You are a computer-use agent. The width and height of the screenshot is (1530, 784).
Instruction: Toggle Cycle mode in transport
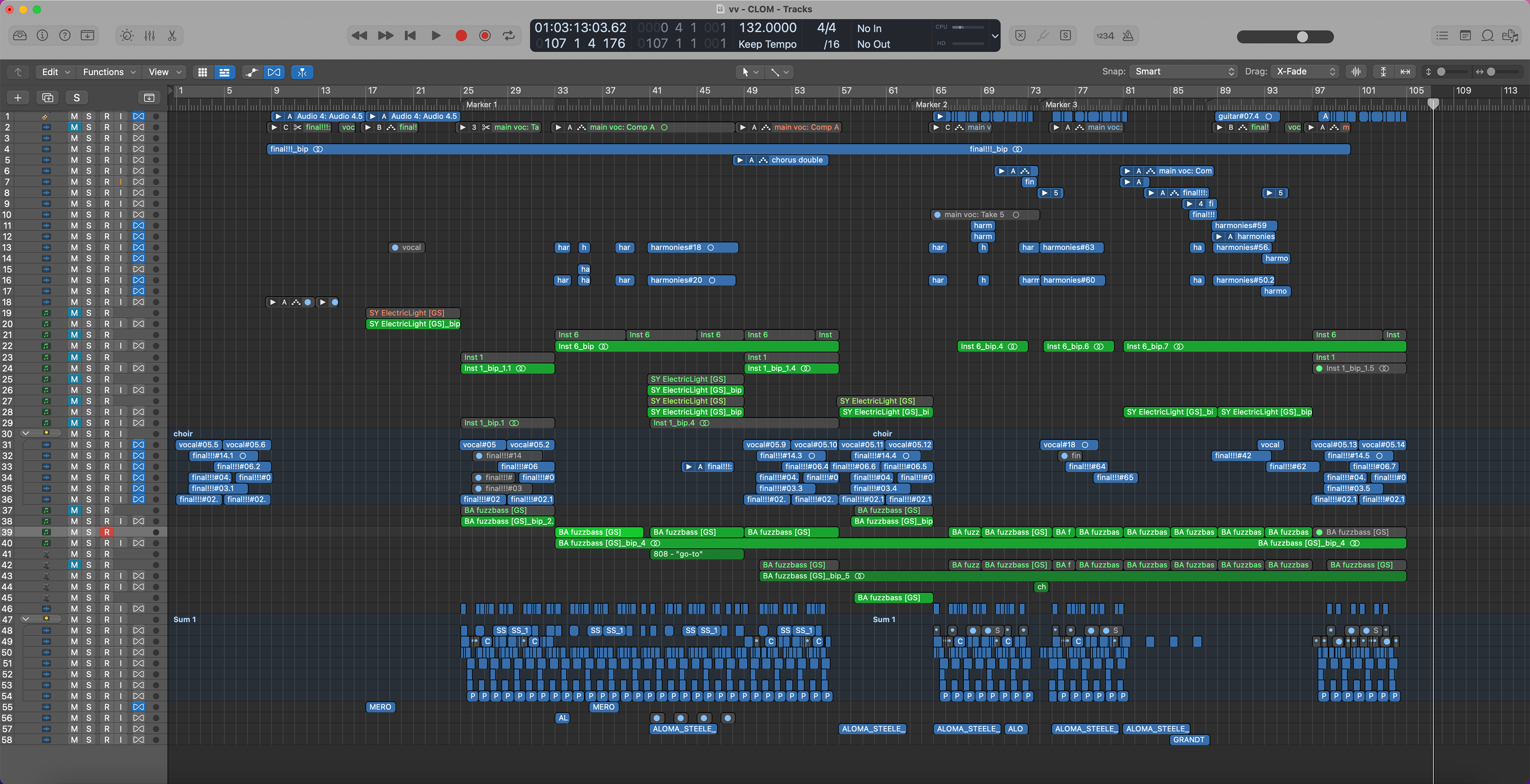pyautogui.click(x=509, y=35)
